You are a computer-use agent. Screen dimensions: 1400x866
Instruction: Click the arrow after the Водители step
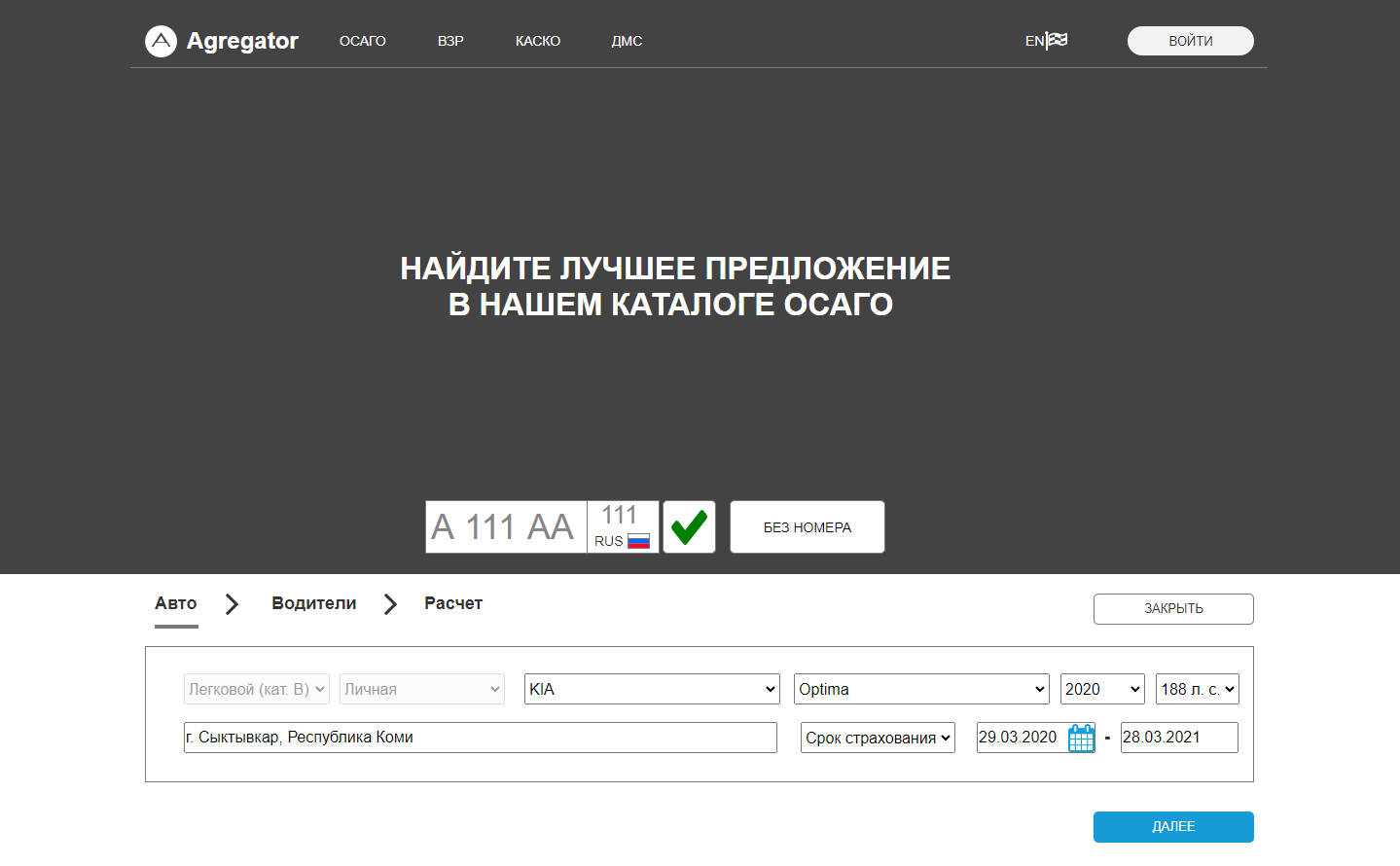point(390,604)
